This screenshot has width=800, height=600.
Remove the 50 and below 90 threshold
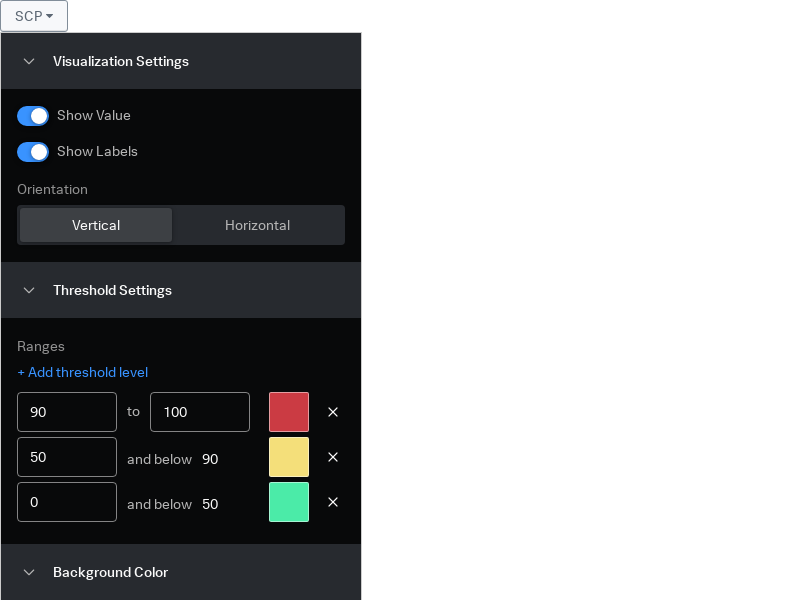point(333,457)
